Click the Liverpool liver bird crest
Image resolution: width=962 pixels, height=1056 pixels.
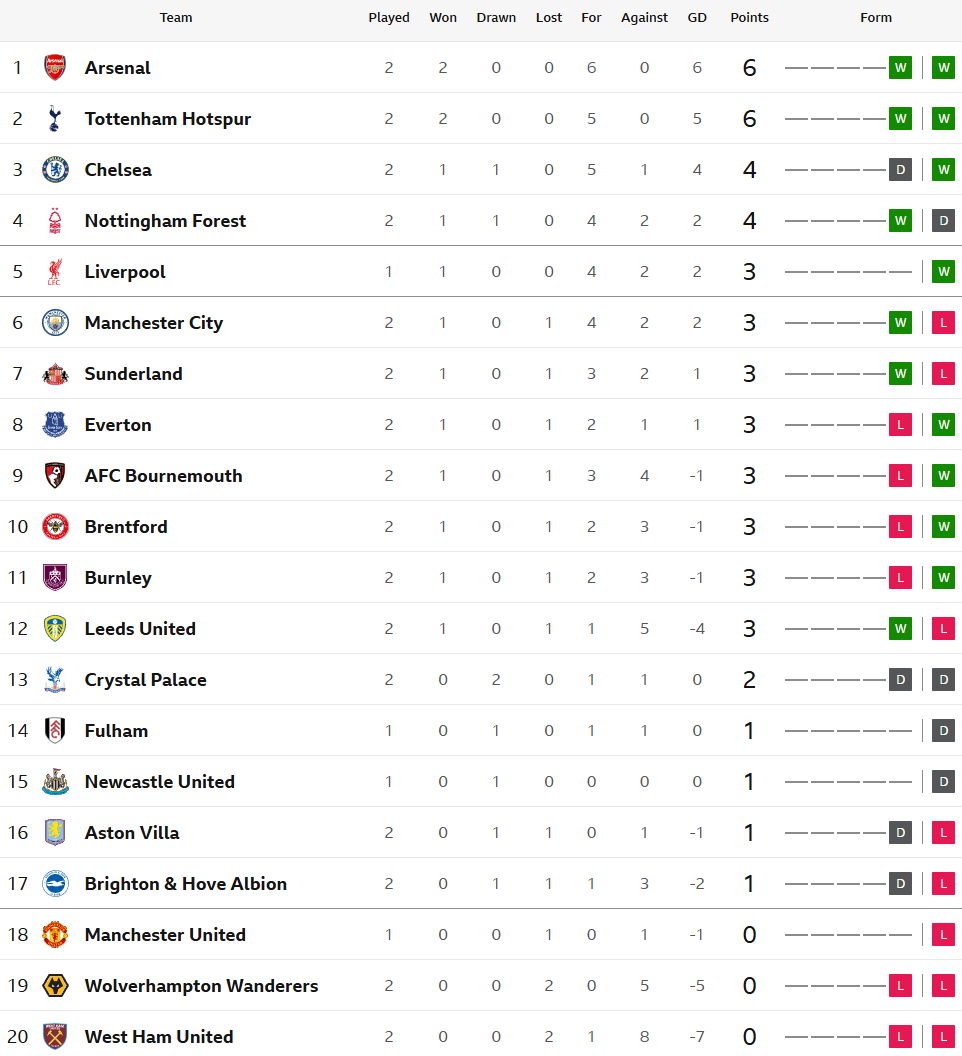[x=55, y=271]
